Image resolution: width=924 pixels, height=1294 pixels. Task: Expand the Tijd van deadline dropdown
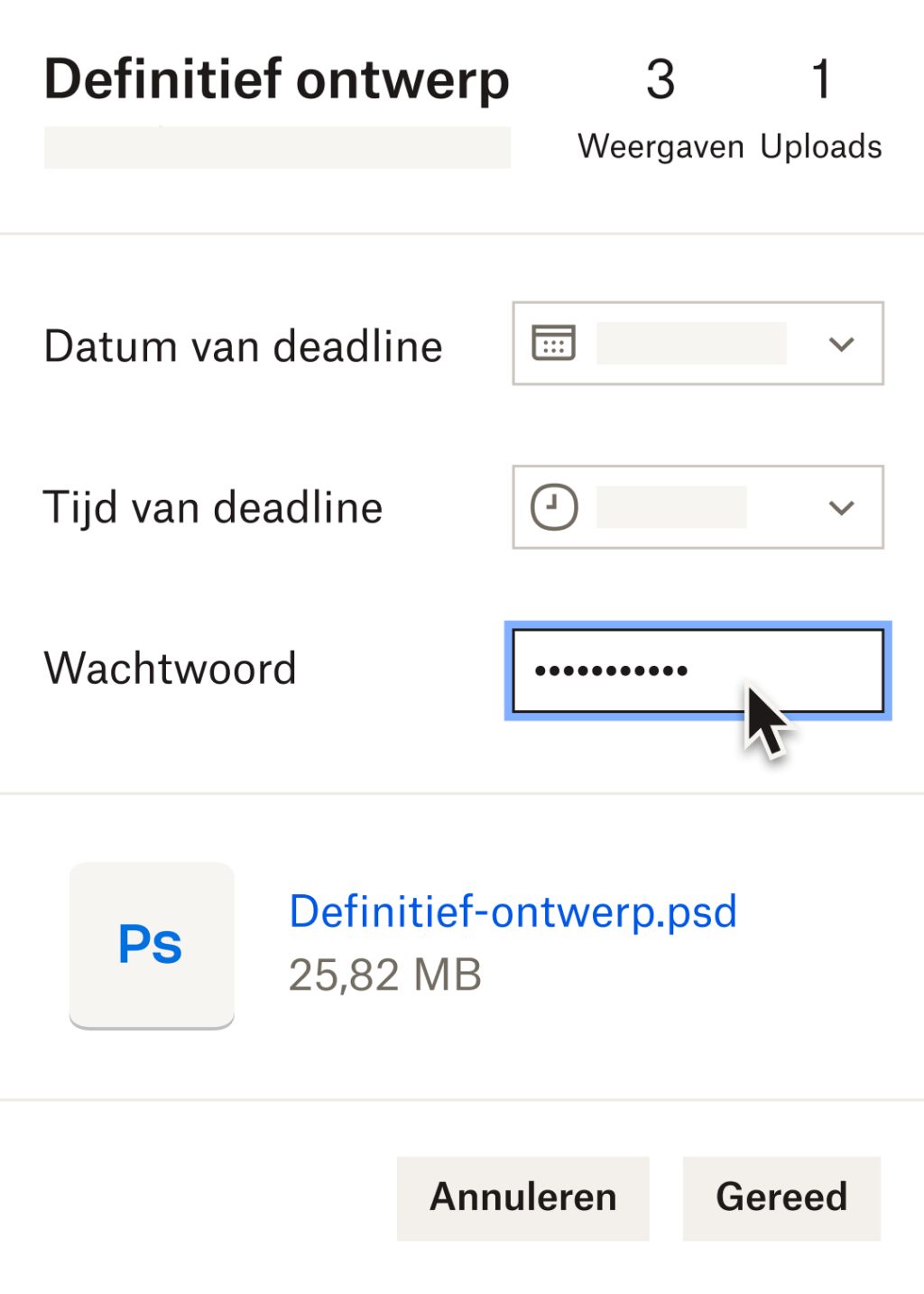tap(841, 507)
